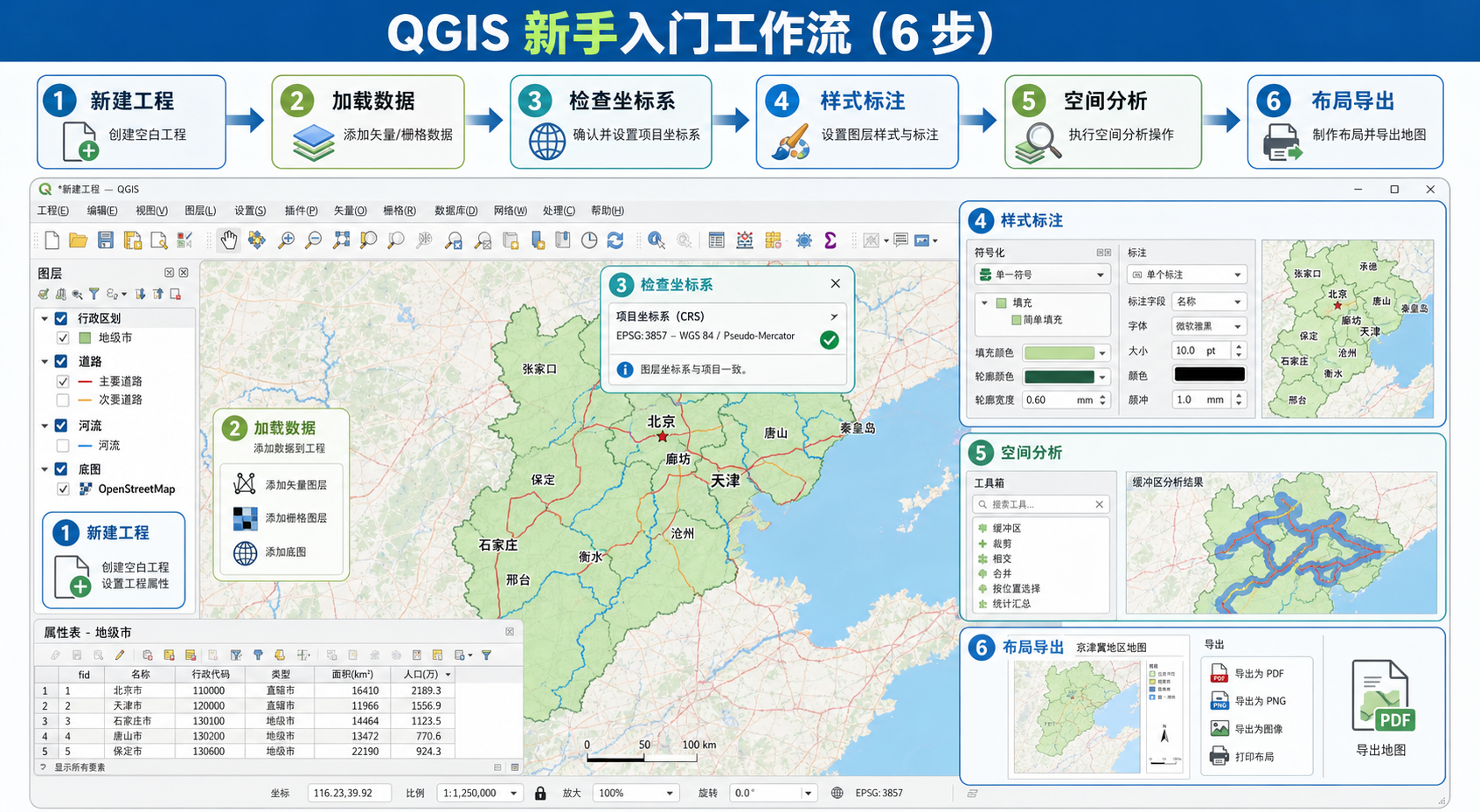
Task: Click the filter legend funnel icon in Layers panel
Action: [x=94, y=294]
